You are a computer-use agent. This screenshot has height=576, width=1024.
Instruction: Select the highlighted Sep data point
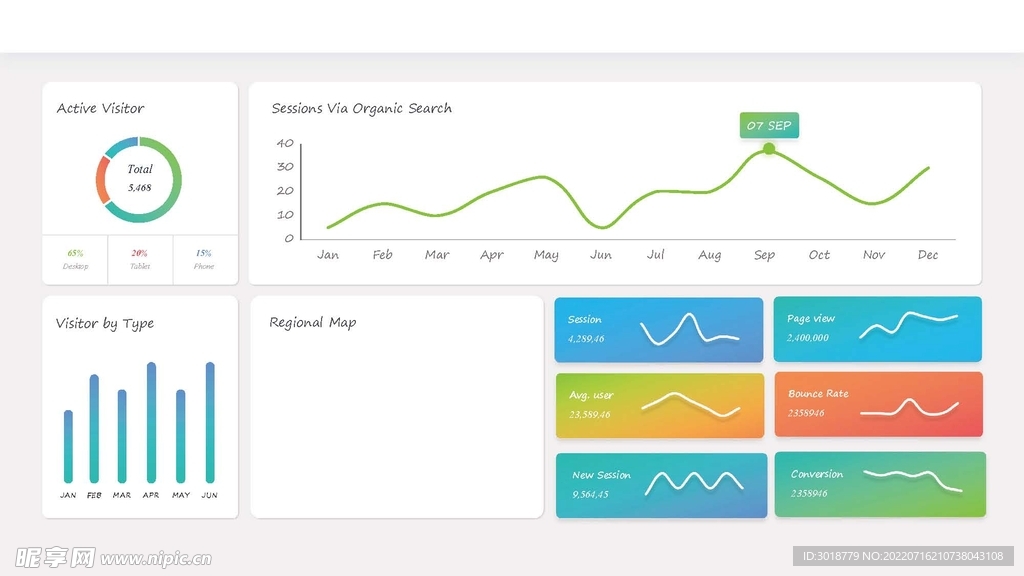[768, 149]
